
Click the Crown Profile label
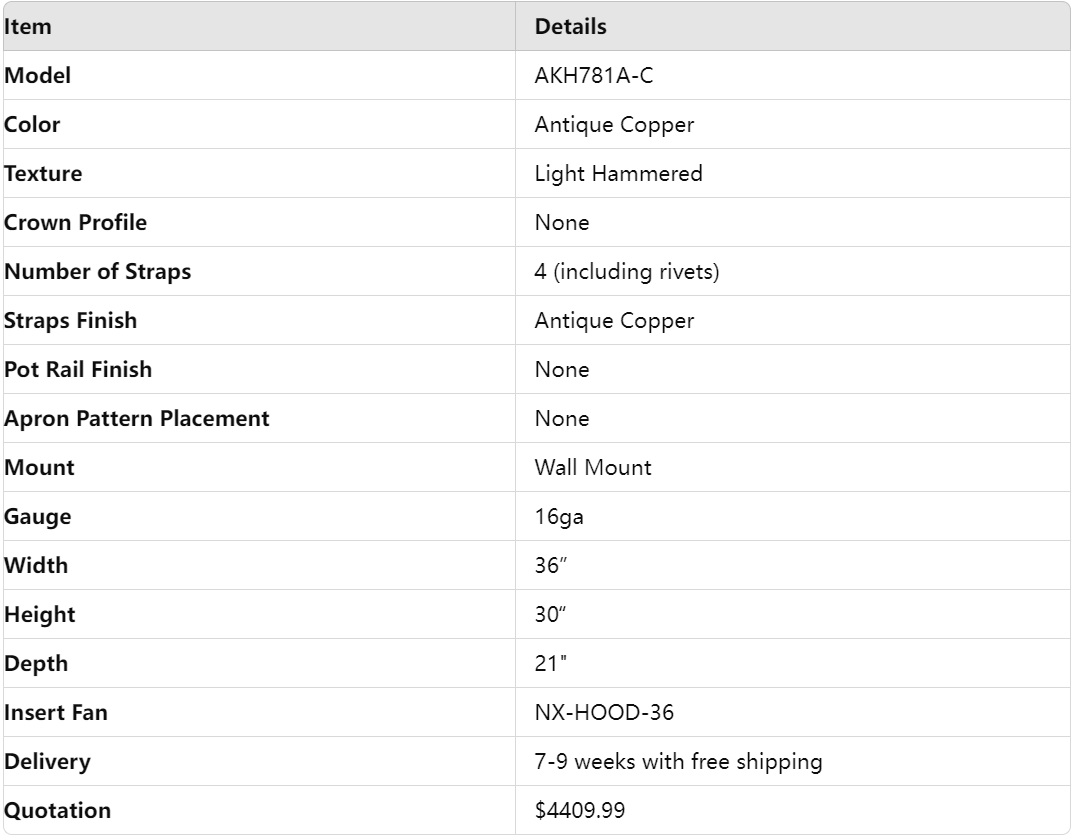tap(75, 223)
